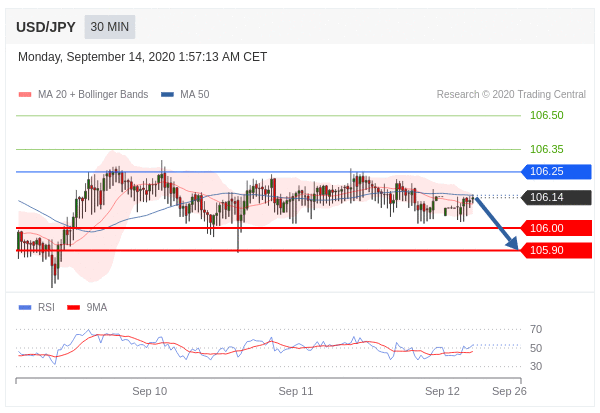600x413 pixels.
Task: Click the date line 'Monday, September 14, 2020 1:57:13 AM CET'
Action: pyautogui.click(x=142, y=57)
